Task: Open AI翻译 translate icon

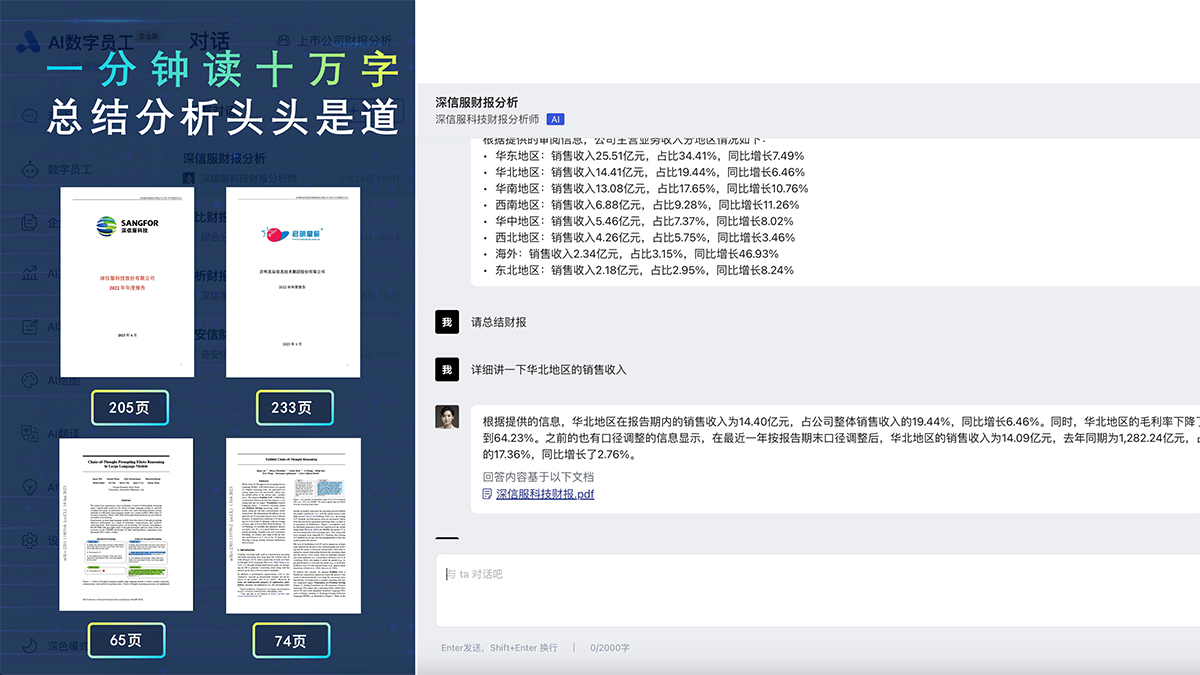Action: point(29,433)
